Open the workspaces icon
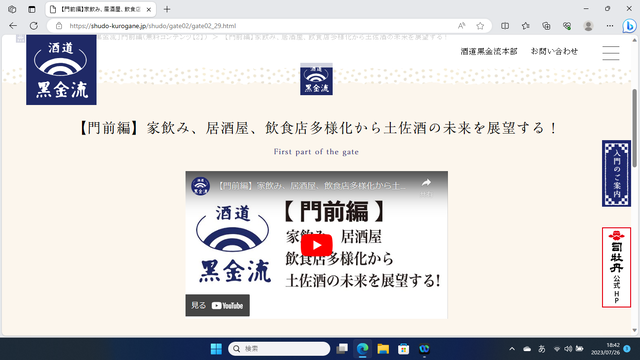The image size is (640, 360). click(x=12, y=9)
